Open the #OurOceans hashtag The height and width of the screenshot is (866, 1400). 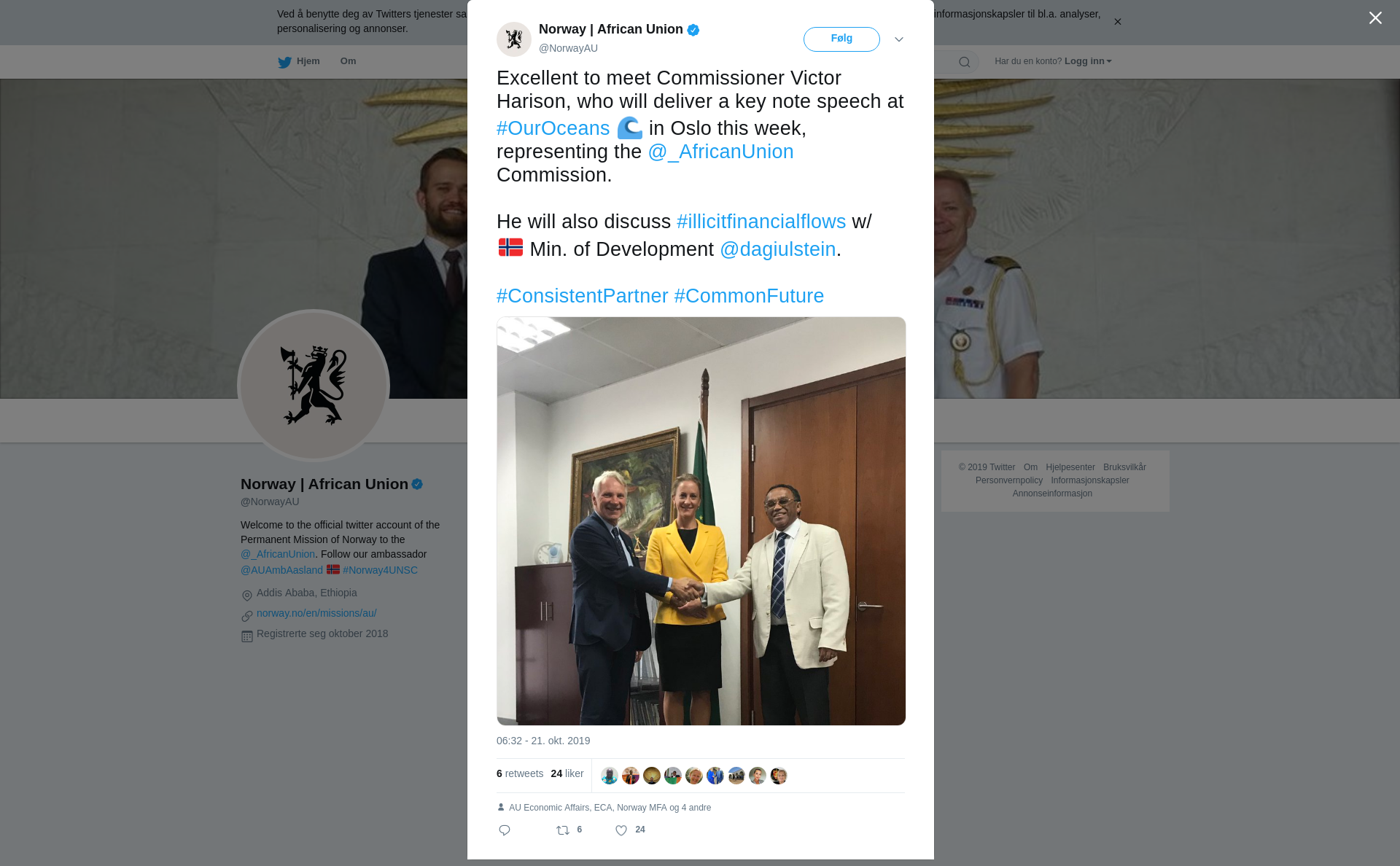(x=553, y=128)
